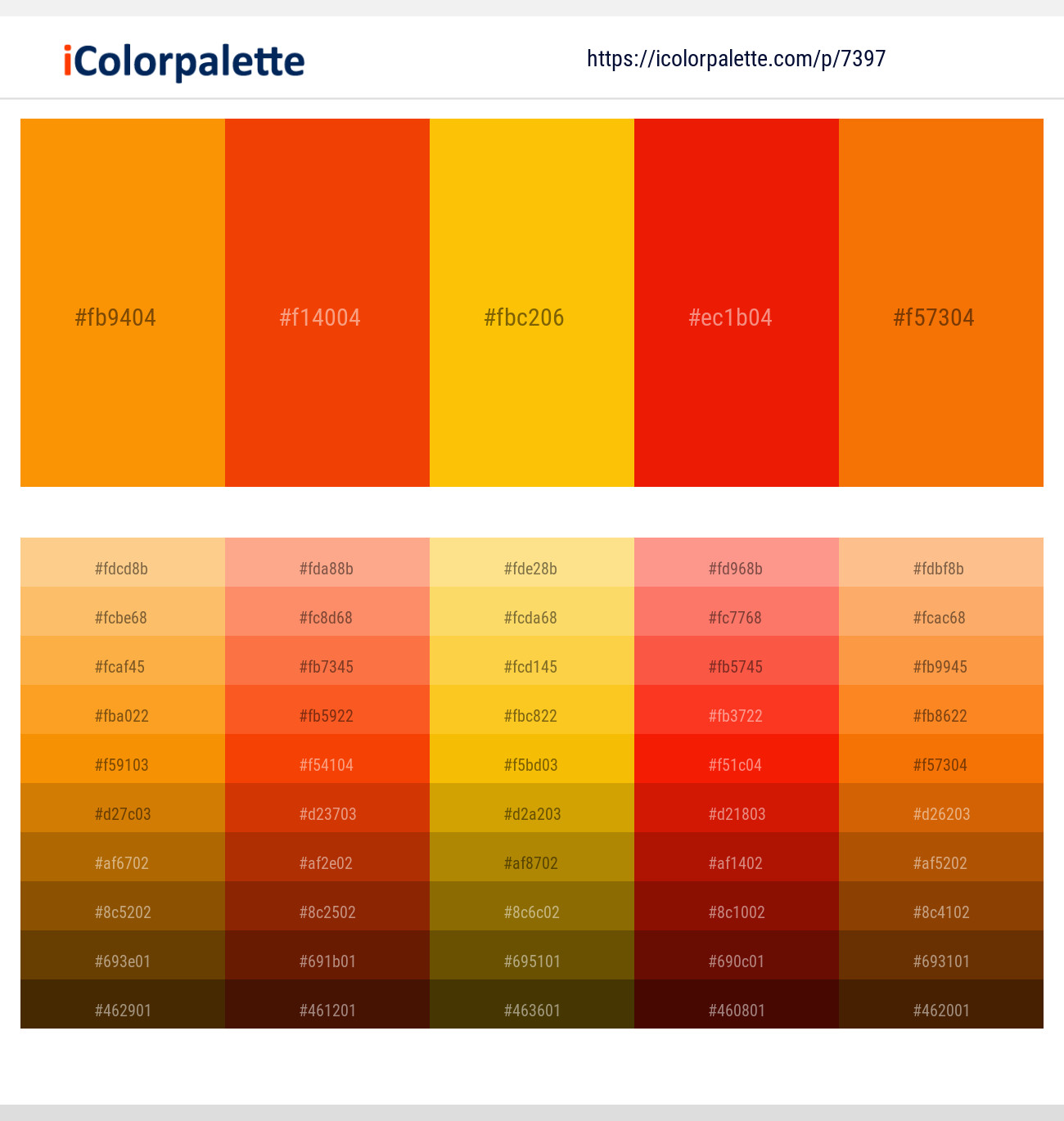Click the pale yellow #fde28b shade

[531, 569]
